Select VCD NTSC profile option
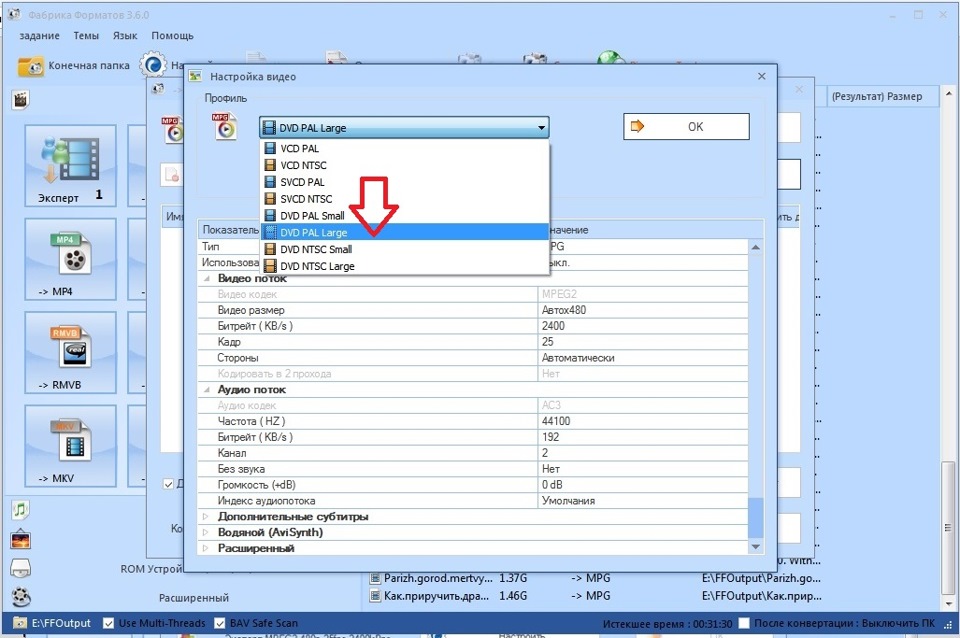Image resolution: width=960 pixels, height=638 pixels. tap(404, 165)
